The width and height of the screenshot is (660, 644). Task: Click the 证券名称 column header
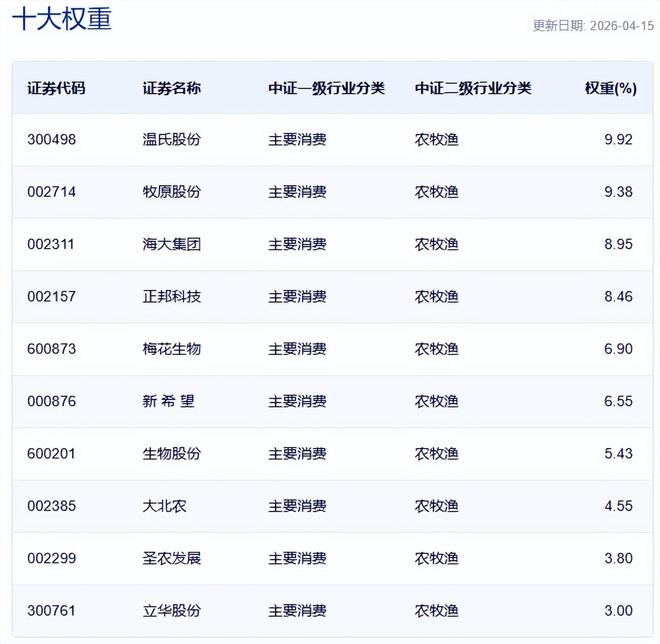tap(172, 88)
